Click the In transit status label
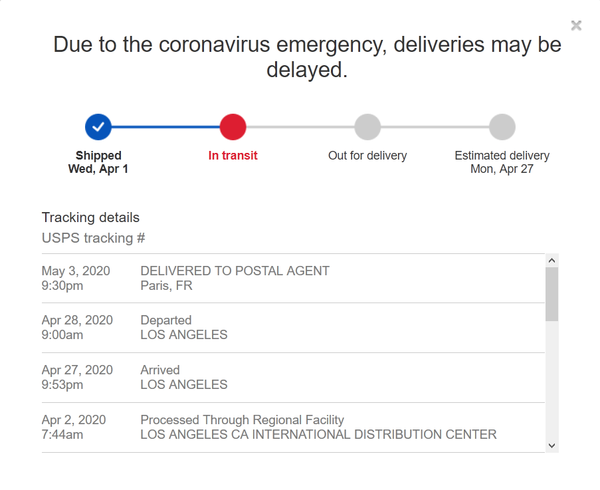600x490 pixels. 232,156
